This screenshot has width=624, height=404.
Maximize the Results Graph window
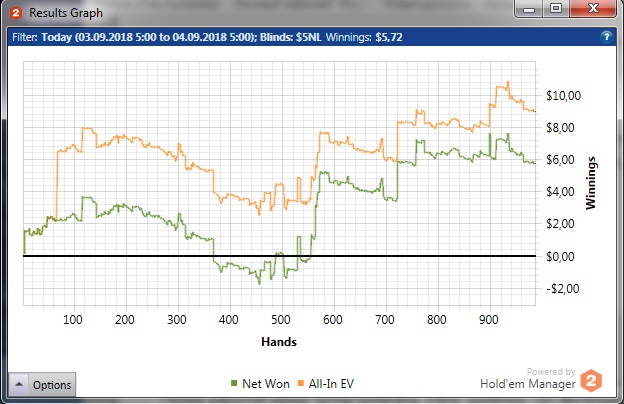(556, 9)
